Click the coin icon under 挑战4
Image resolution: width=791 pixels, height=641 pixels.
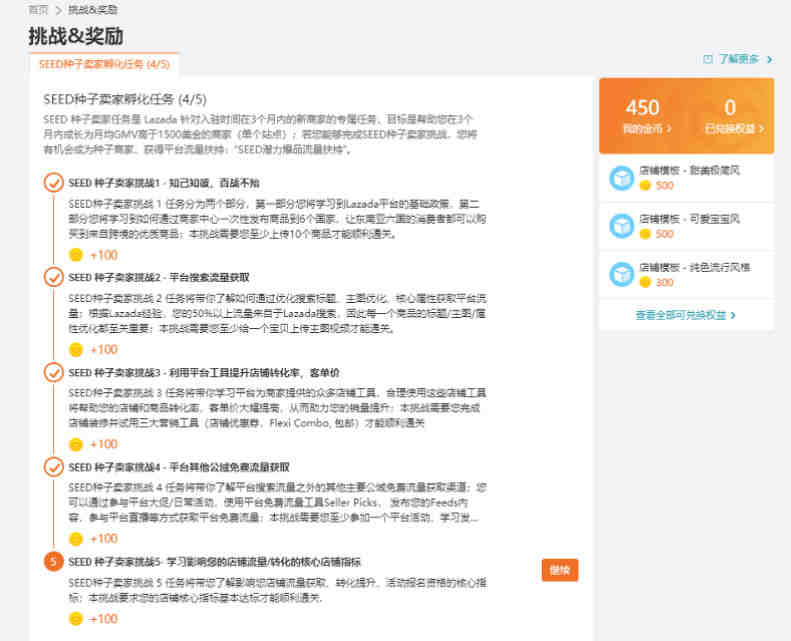(x=76, y=539)
